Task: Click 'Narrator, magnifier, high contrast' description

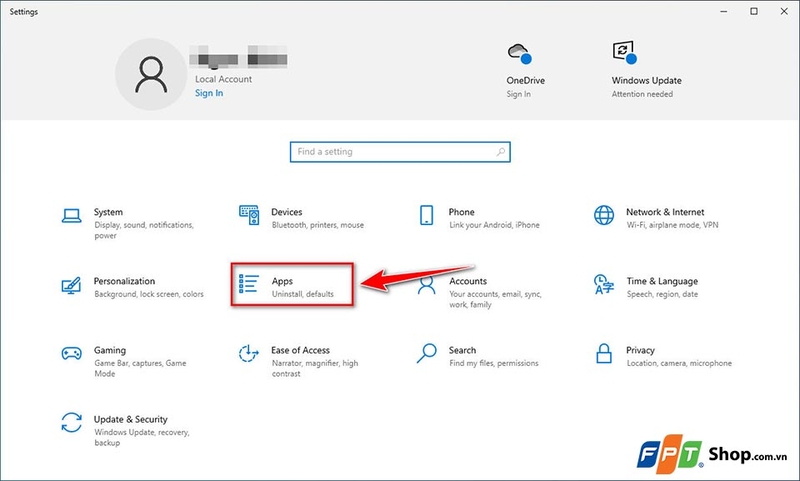Action: (x=315, y=368)
